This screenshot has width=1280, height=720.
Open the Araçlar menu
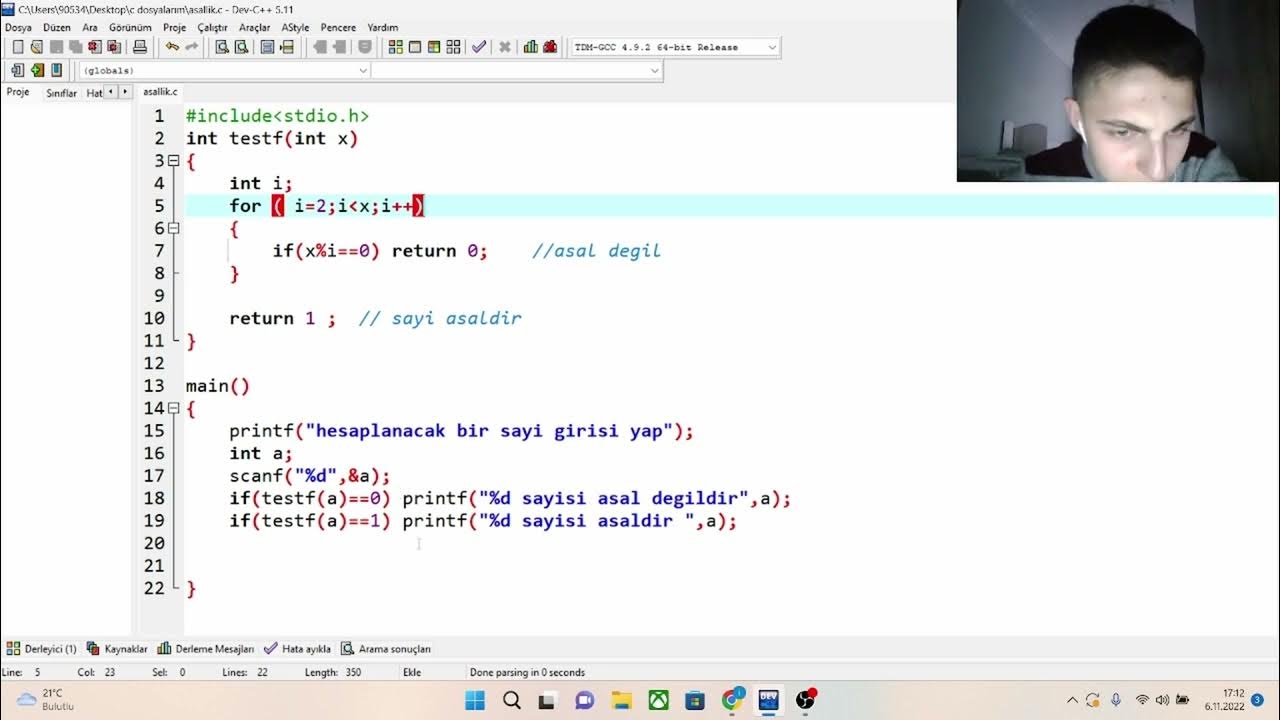click(255, 27)
